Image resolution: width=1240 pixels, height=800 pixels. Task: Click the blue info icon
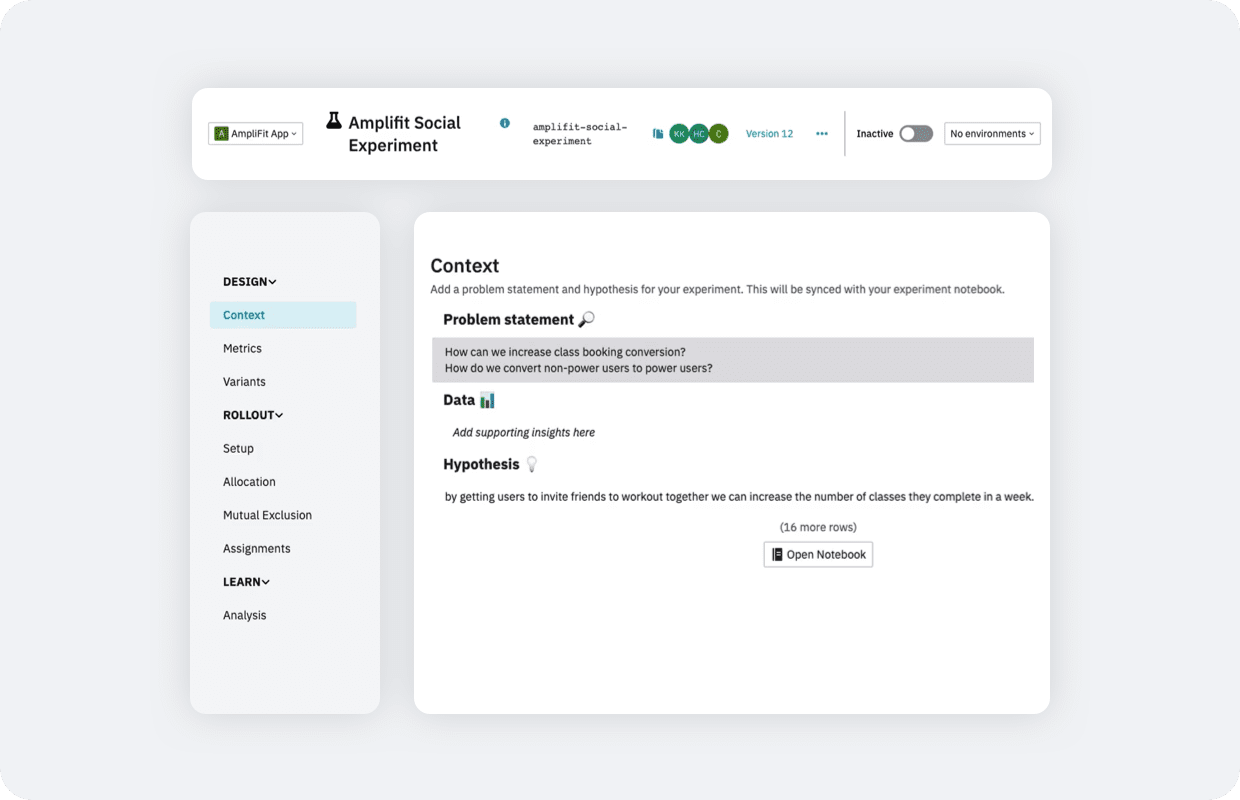[505, 123]
